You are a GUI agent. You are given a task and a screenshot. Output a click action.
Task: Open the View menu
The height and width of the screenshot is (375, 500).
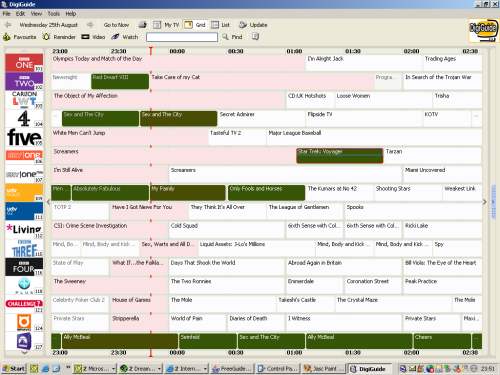36,14
